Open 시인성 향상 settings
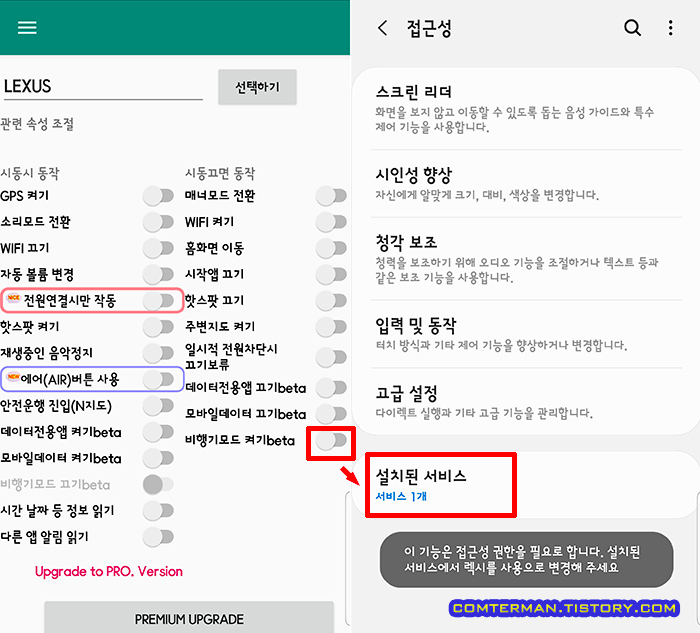The image size is (700, 633). click(527, 183)
